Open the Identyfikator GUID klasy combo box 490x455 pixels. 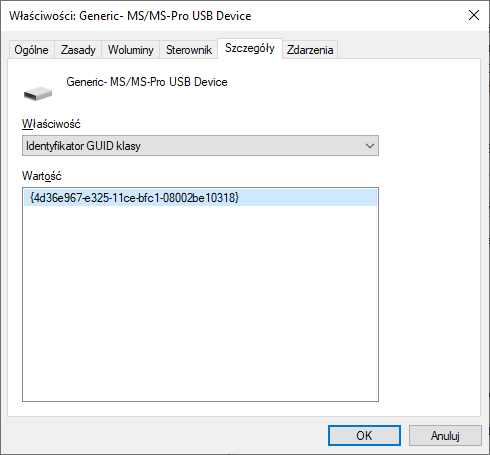pyautogui.click(x=200, y=146)
